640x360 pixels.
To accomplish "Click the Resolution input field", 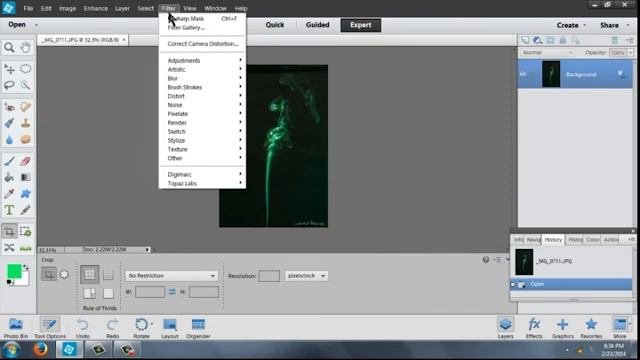I will 269,276.
